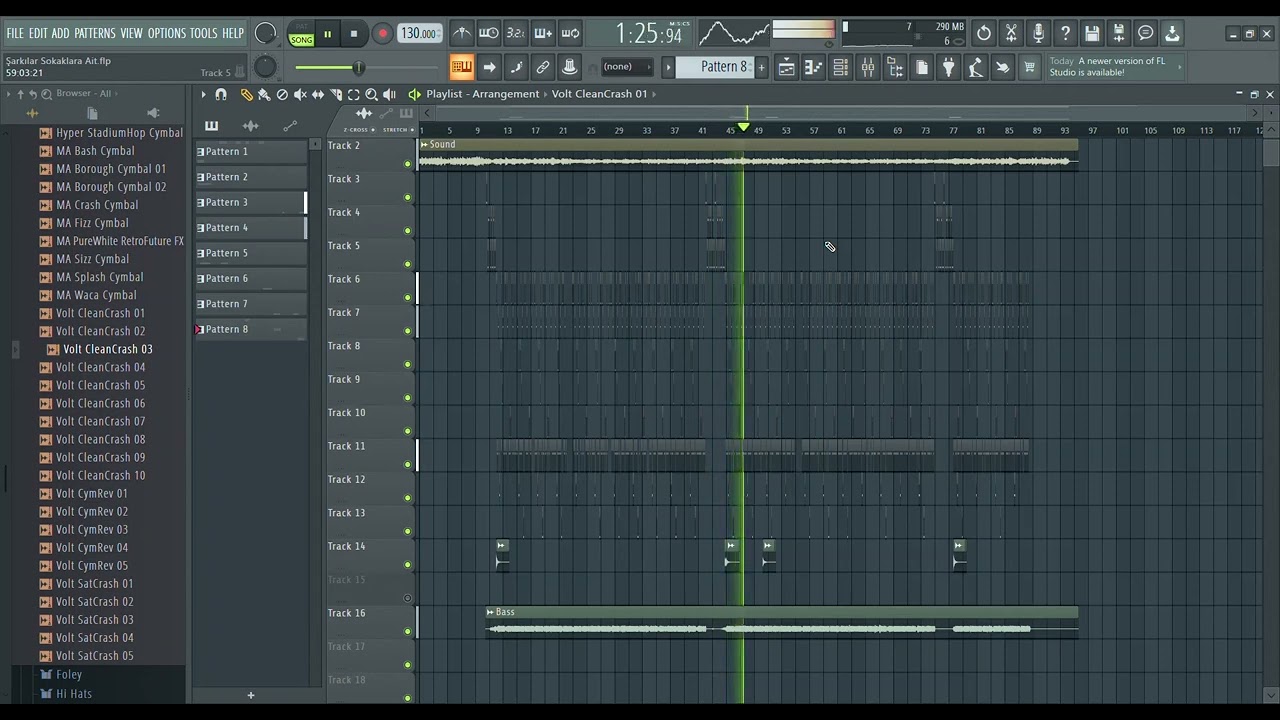The width and height of the screenshot is (1280, 720).
Task: Open the EDIT menu
Action: click(x=38, y=33)
